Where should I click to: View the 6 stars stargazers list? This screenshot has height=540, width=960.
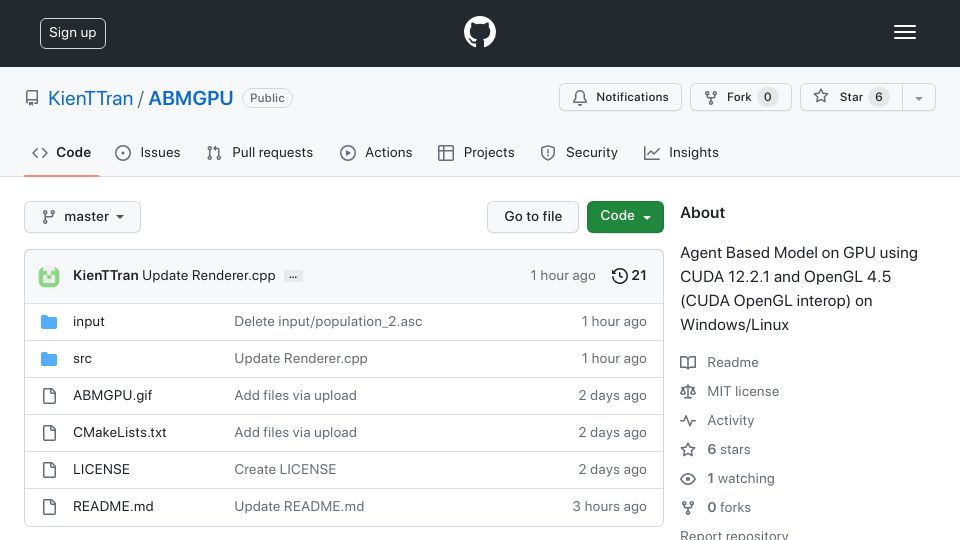pos(729,449)
